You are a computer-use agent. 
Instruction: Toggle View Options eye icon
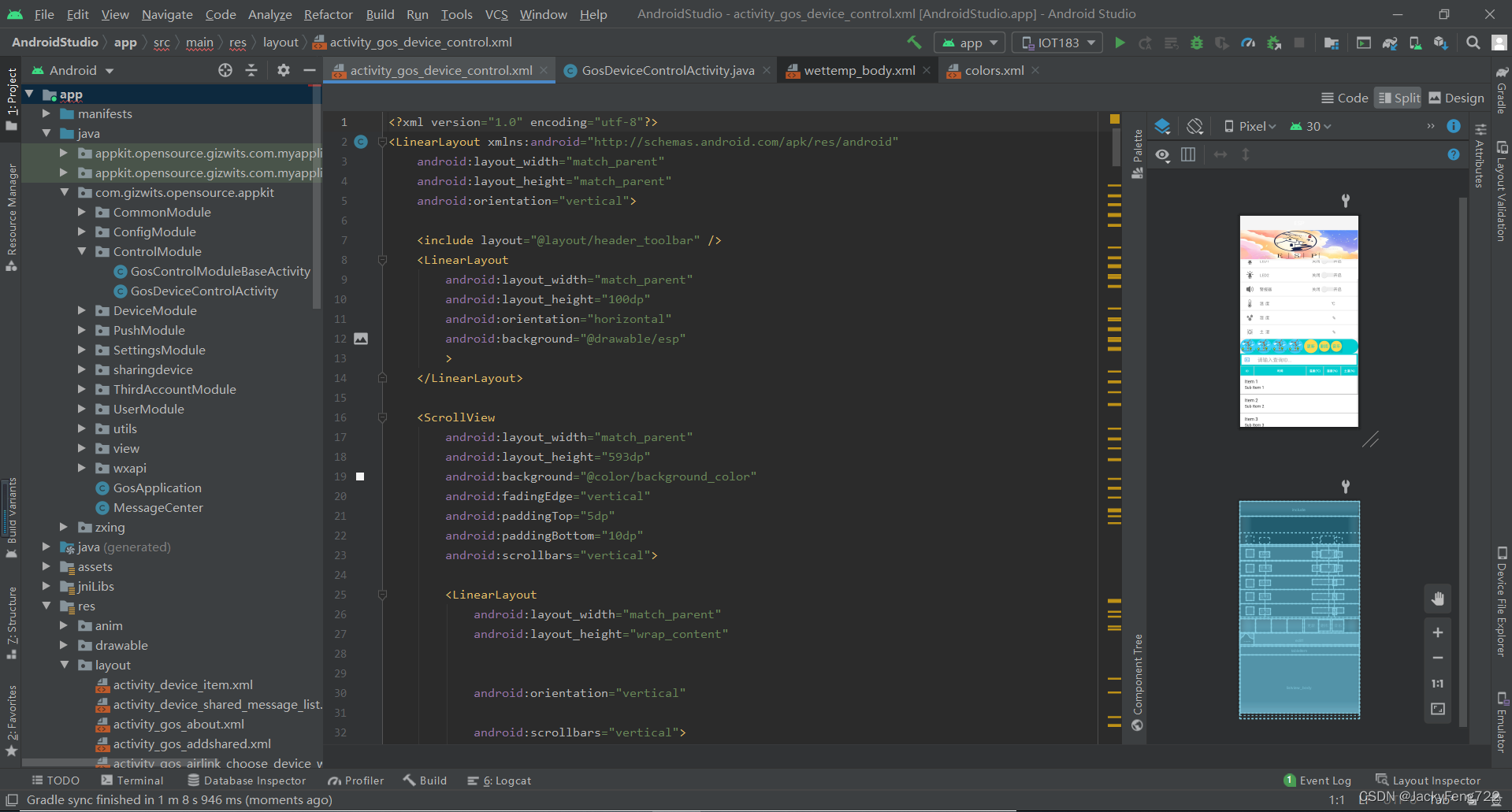(1162, 154)
